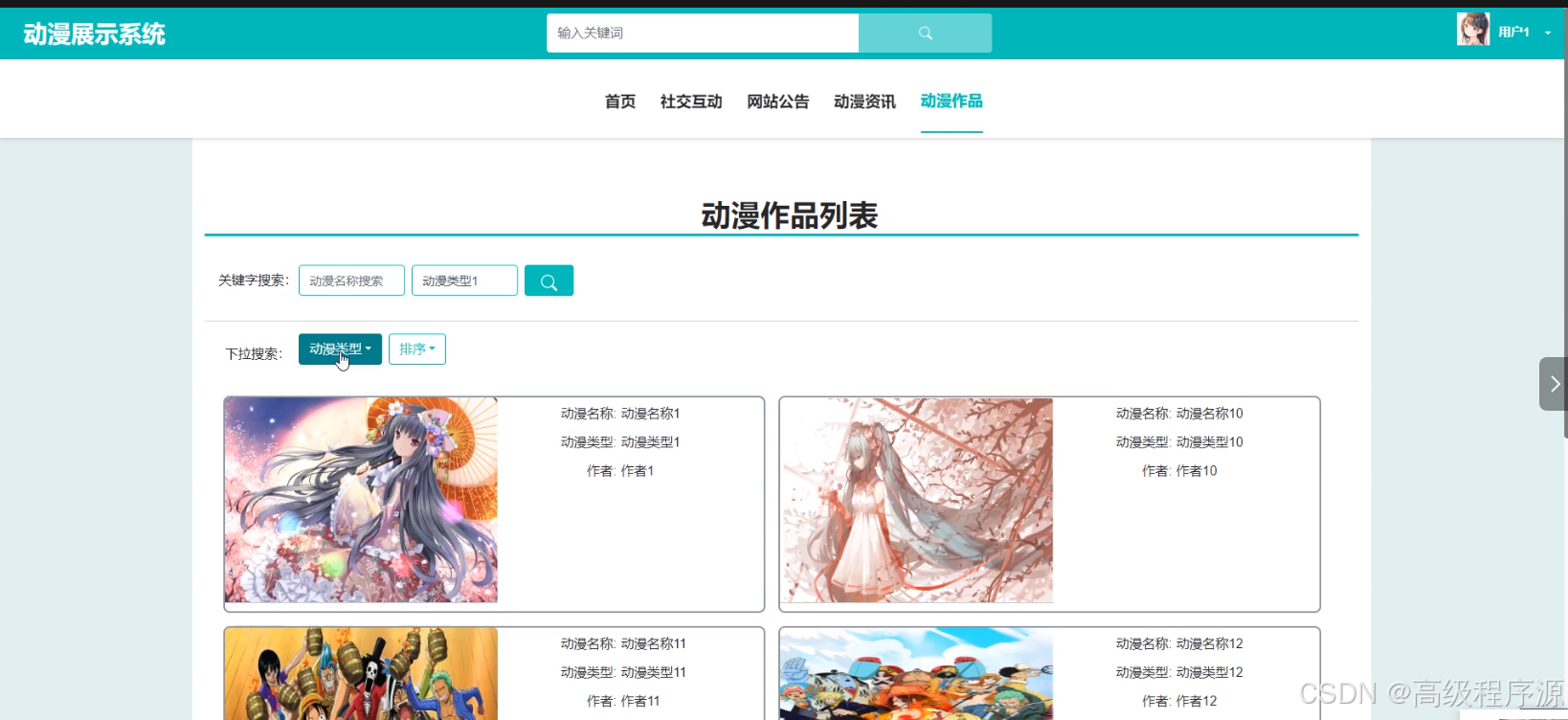Open the 网站公告 menu item
1568x720 pixels.
tap(778, 101)
